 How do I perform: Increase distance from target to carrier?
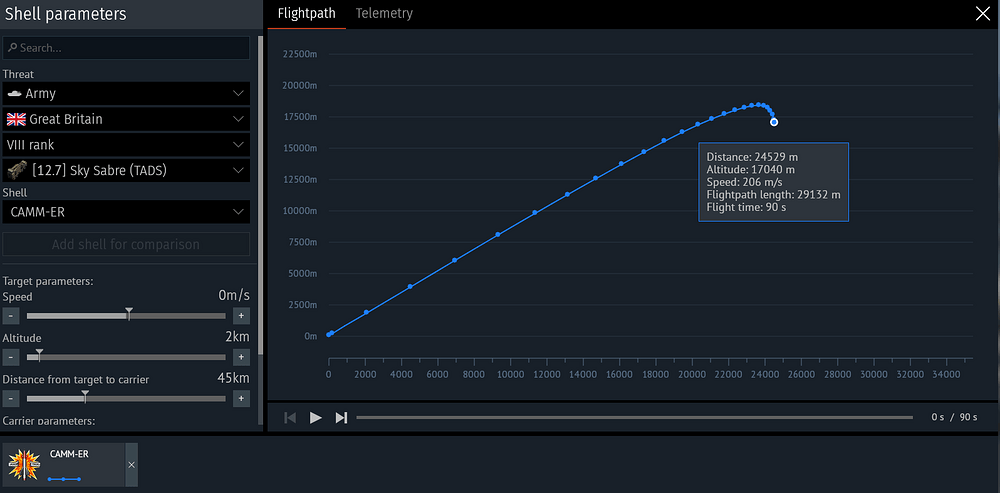point(241,399)
